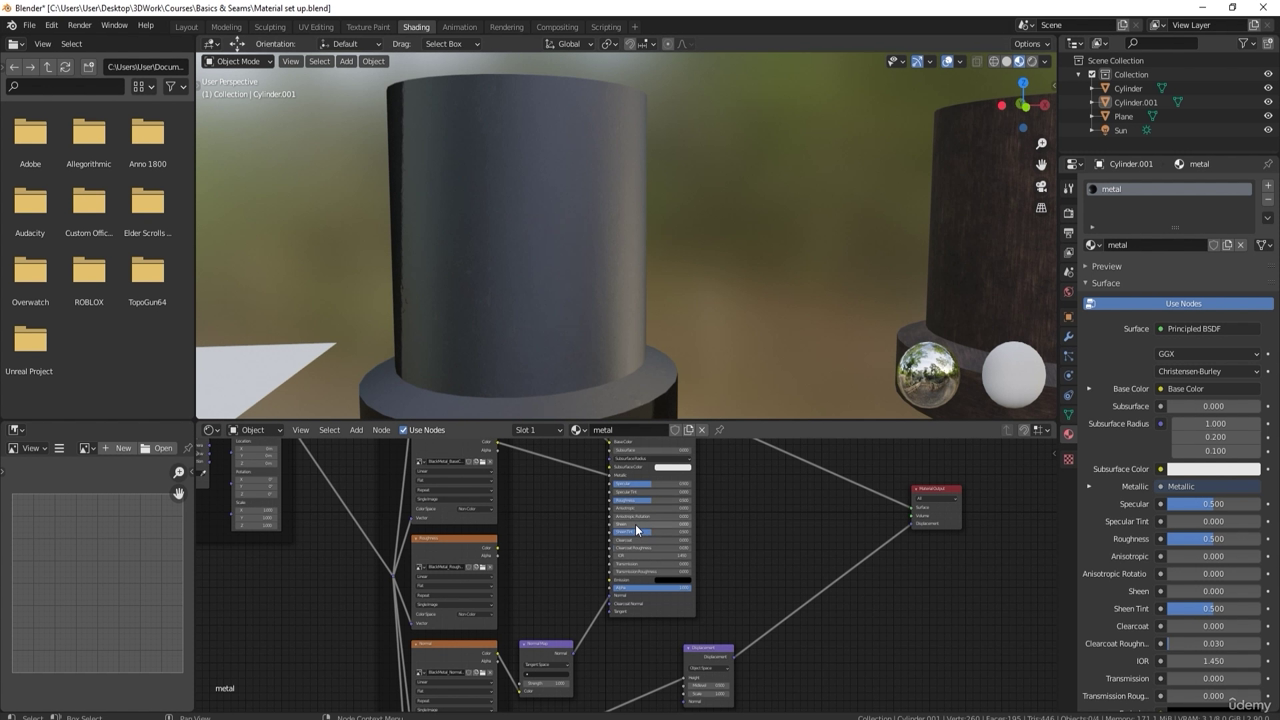Image resolution: width=1280 pixels, height=720 pixels.
Task: Unlink the metal material with X icon
Action: 1241,245
